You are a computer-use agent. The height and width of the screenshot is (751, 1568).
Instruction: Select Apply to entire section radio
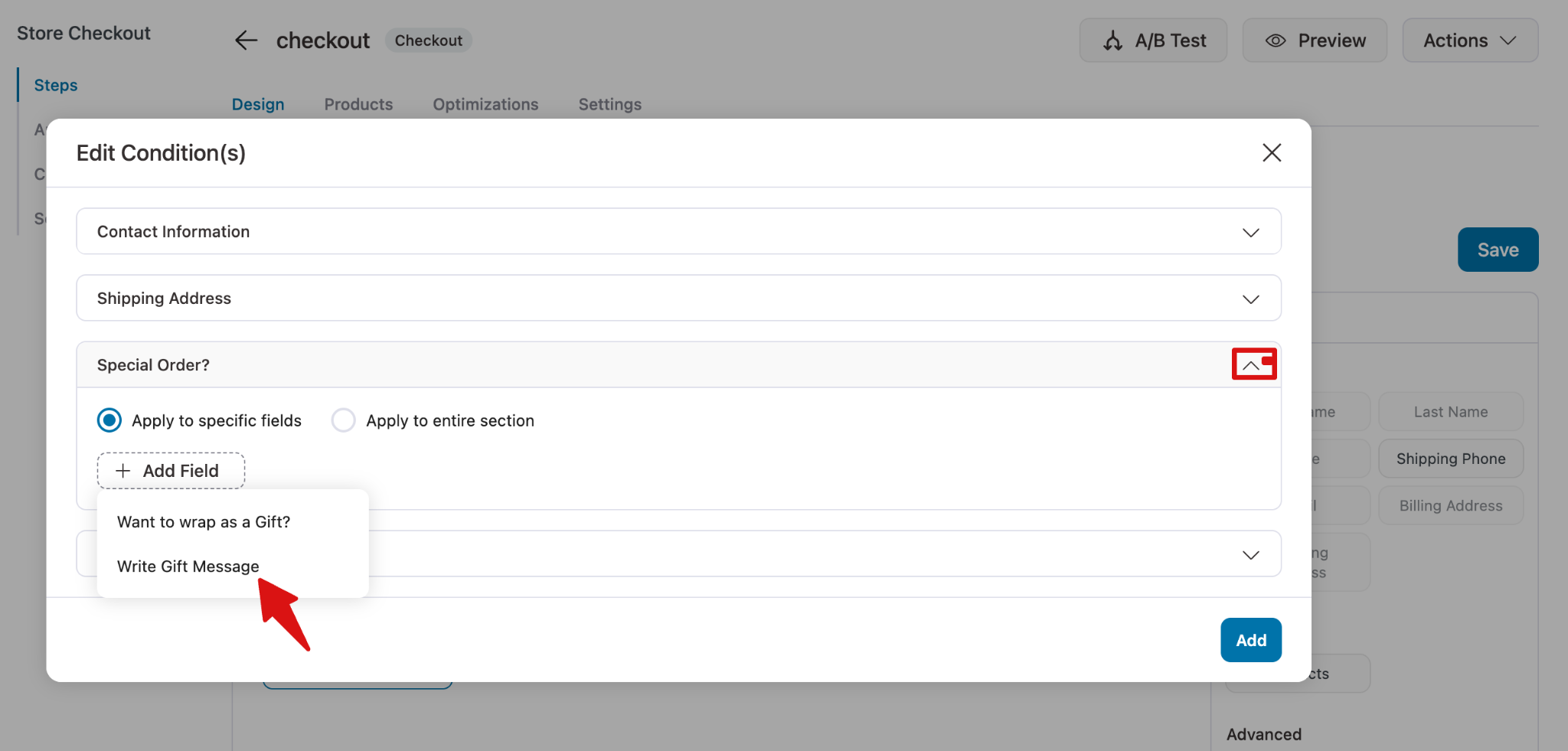click(343, 420)
